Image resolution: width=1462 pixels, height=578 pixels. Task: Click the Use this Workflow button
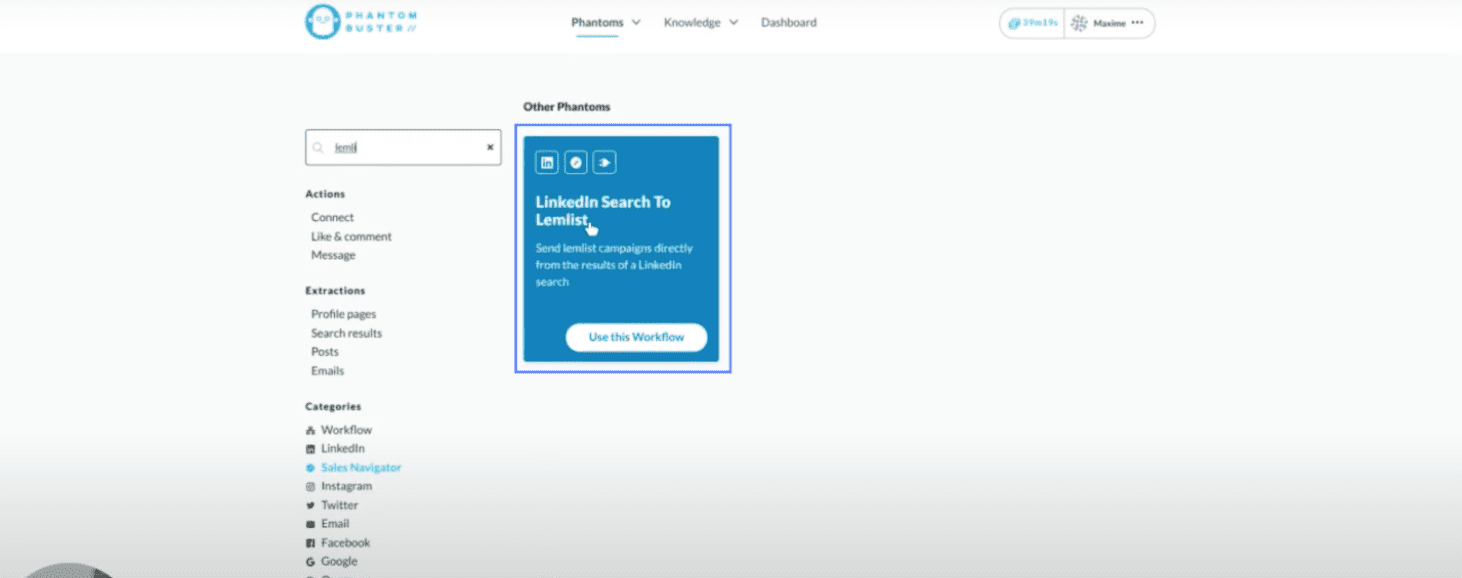point(636,337)
